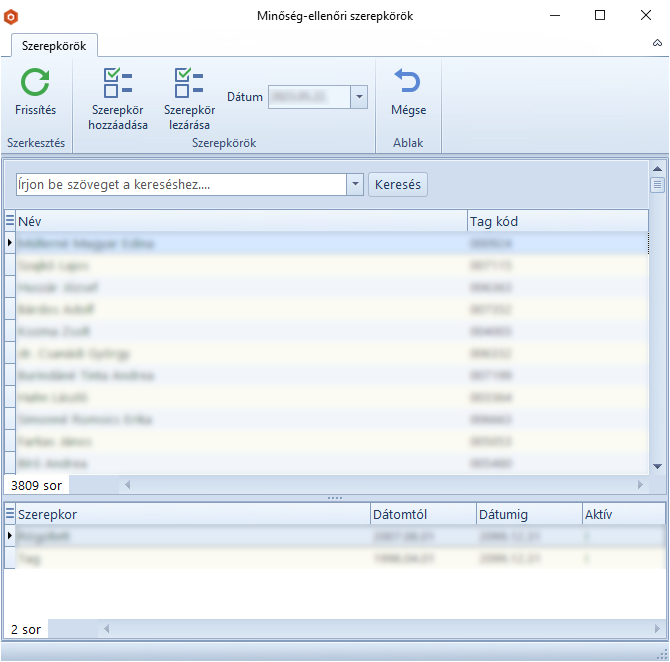Sort by the Dátumtól column header
Screen dimensions: 670x662
click(422, 514)
